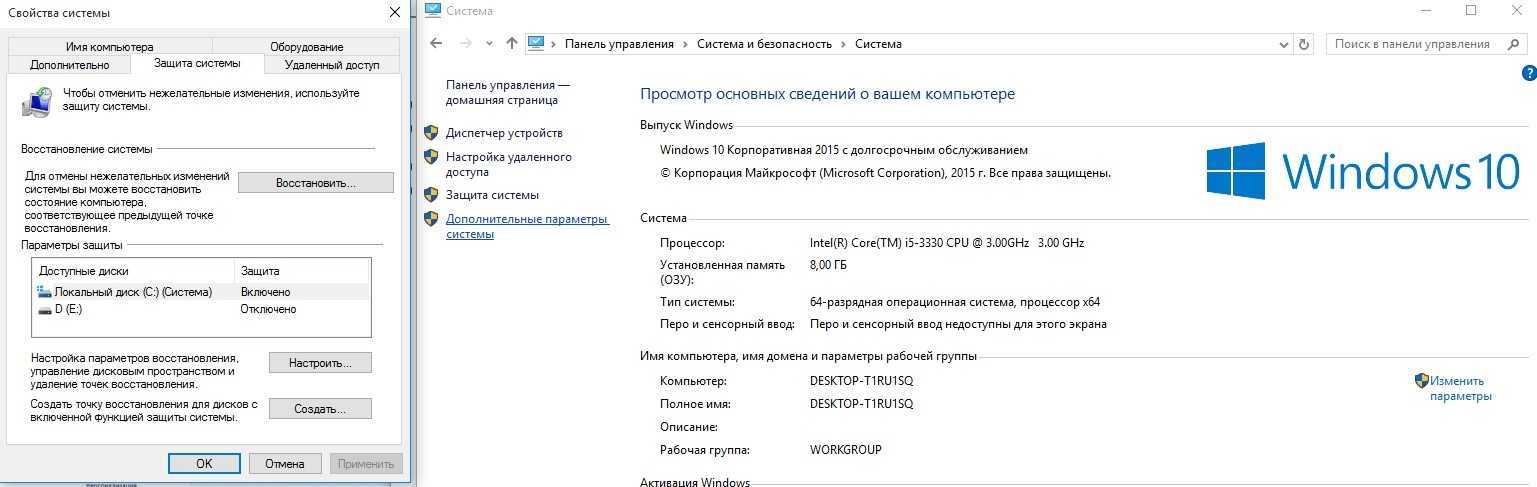The height and width of the screenshot is (487, 1537).
Task: Click the Forward arrow in System window
Action: tap(465, 44)
